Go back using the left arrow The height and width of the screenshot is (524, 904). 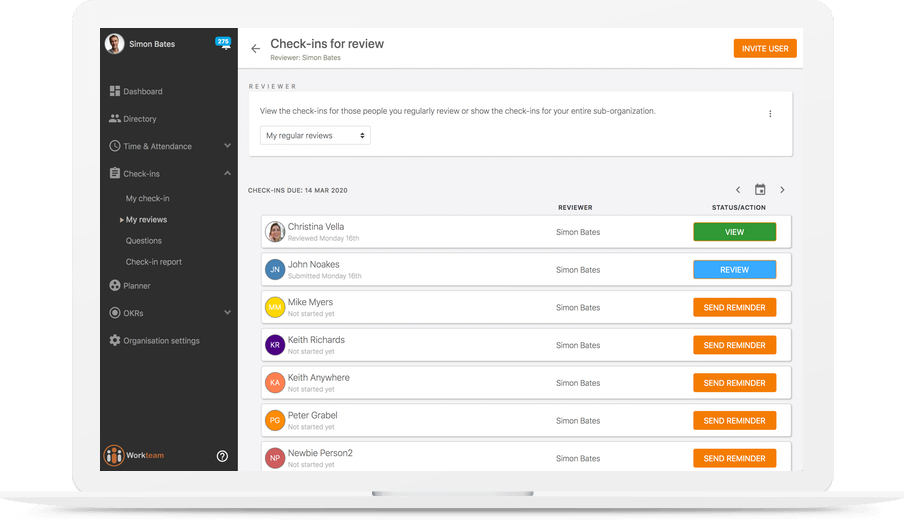pos(255,48)
